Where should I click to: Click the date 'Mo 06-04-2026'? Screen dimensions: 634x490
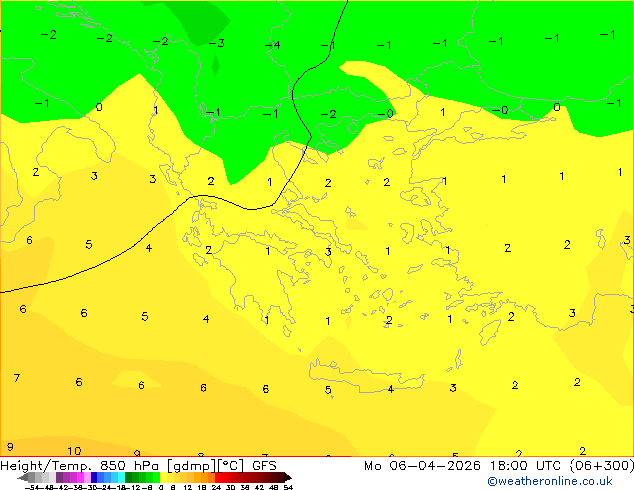click(x=423, y=466)
